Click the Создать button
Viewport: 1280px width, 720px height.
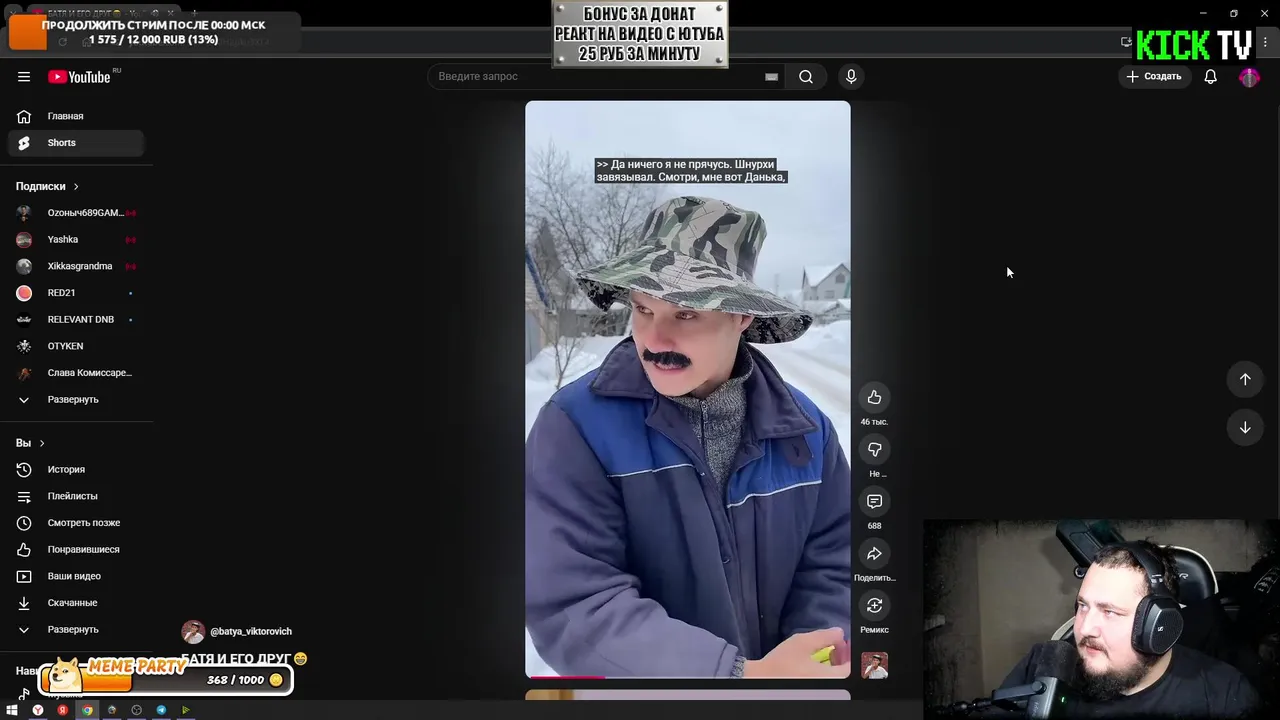coord(1154,77)
